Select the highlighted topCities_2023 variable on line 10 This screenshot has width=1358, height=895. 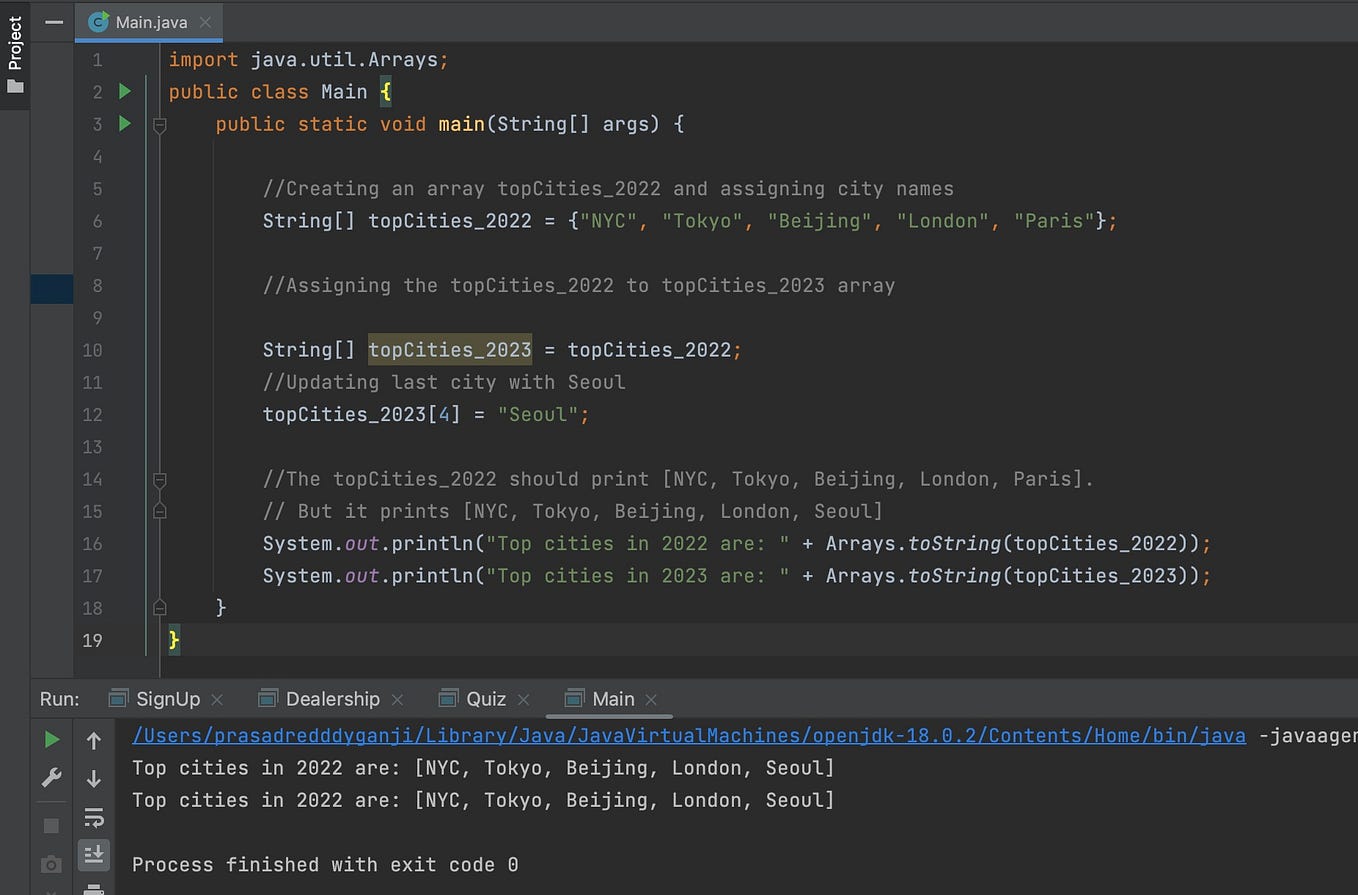coord(450,349)
